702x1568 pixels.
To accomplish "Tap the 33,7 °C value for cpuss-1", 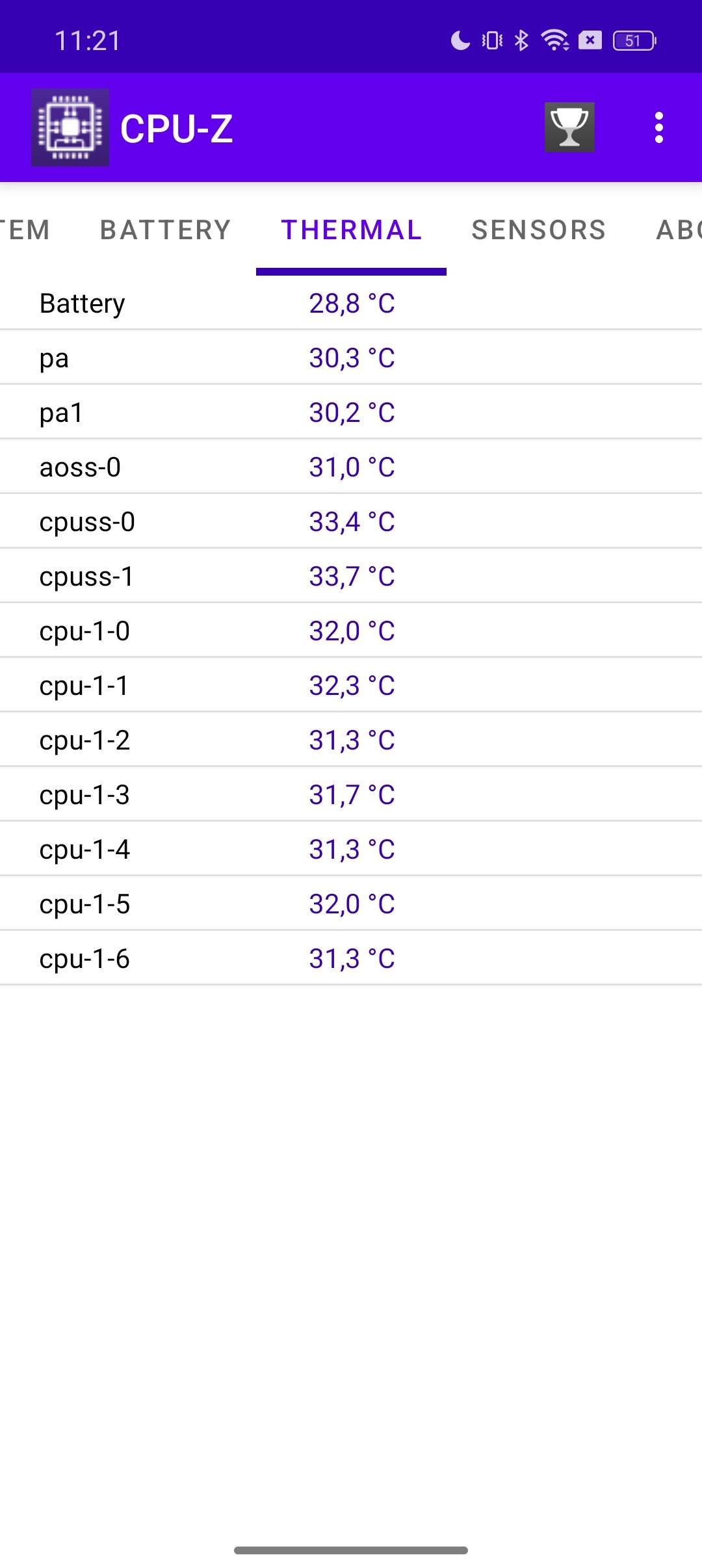I will click(x=352, y=576).
